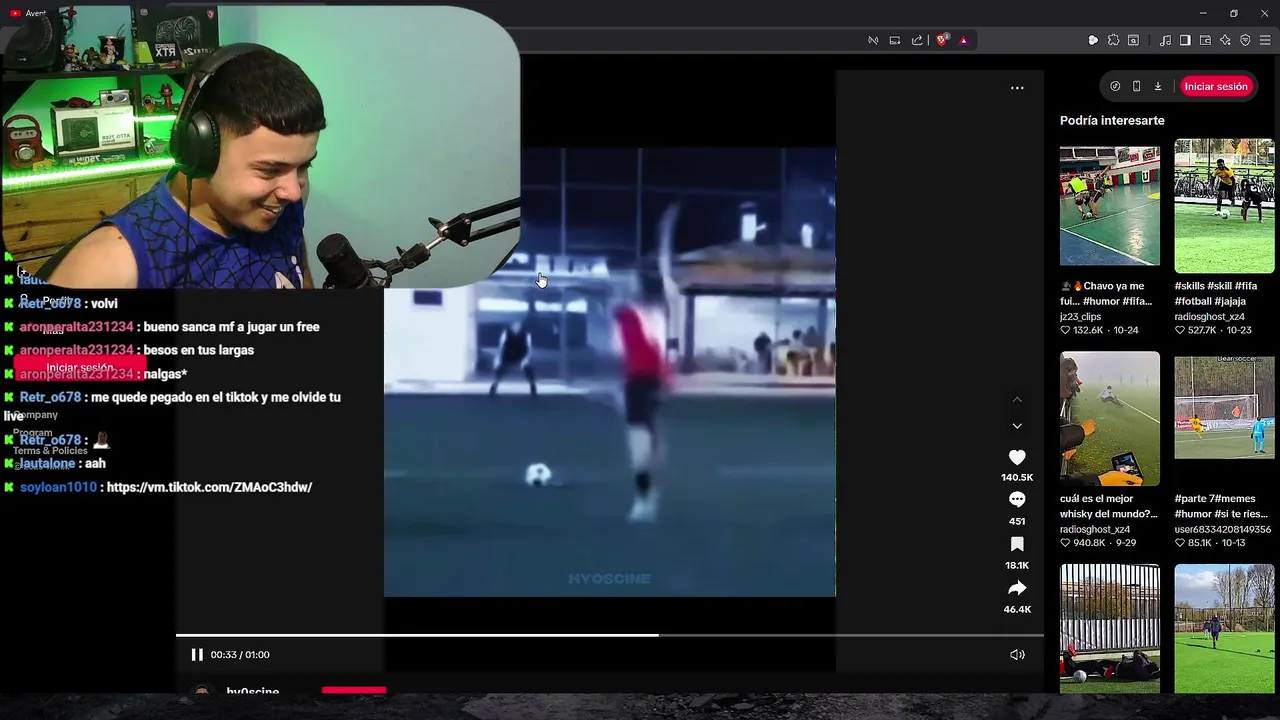Viewport: 1280px width, 720px height.
Task: Open the Brave Rewards triangle icon
Action: point(963,40)
